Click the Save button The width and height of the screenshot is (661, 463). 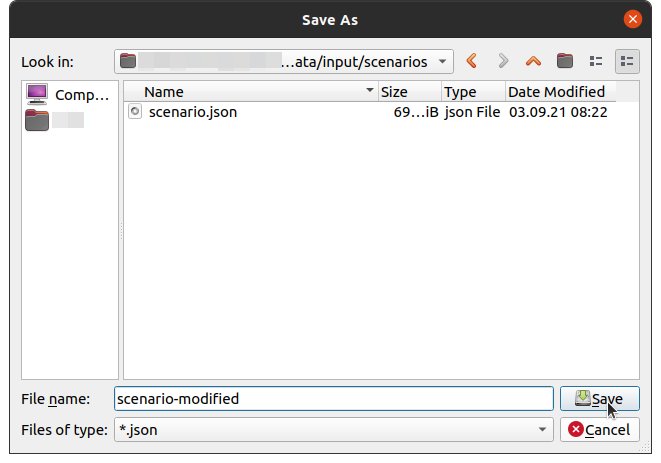pyautogui.click(x=599, y=399)
